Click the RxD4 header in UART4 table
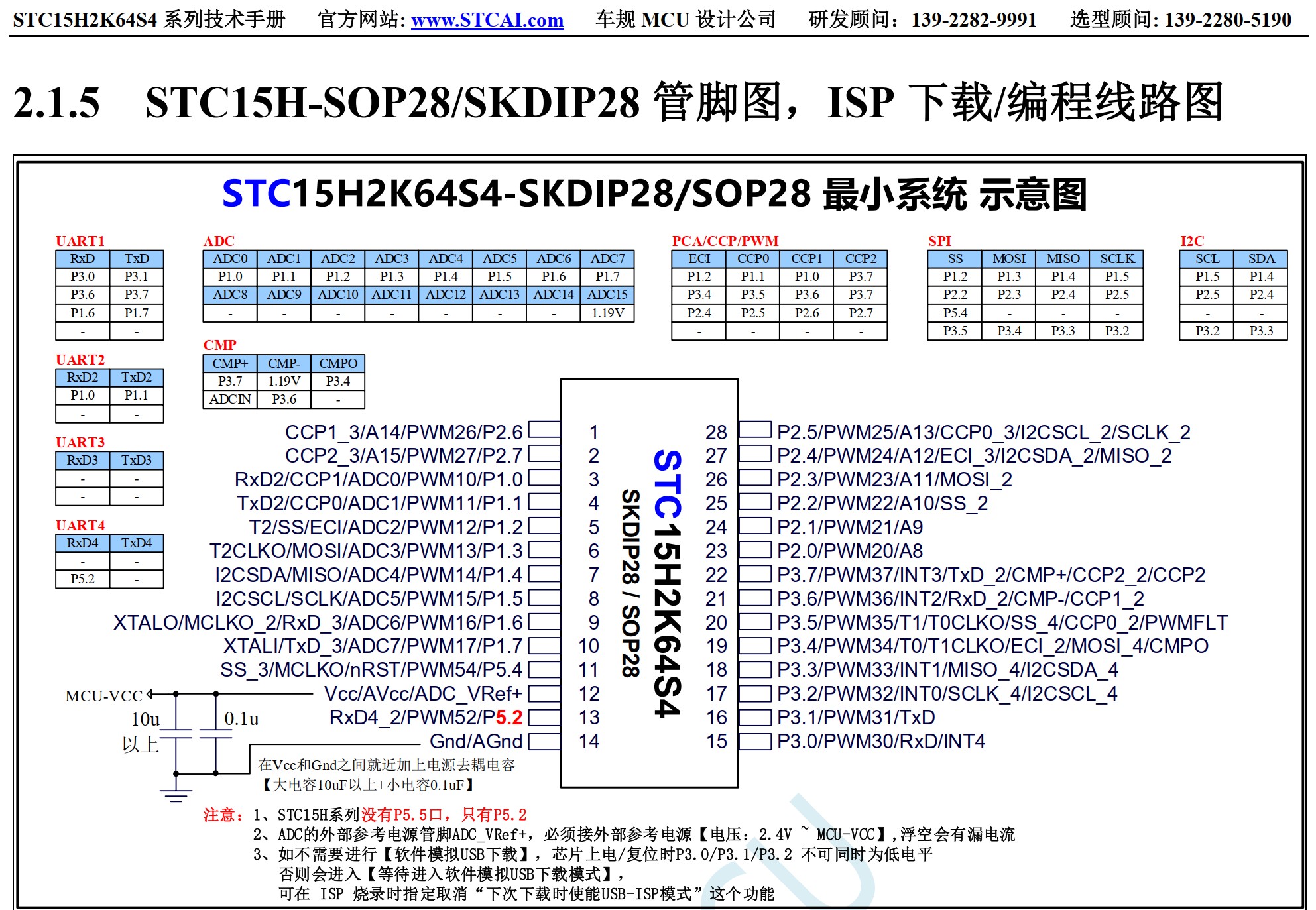Image resolution: width=1316 pixels, height=910 pixels. click(82, 543)
